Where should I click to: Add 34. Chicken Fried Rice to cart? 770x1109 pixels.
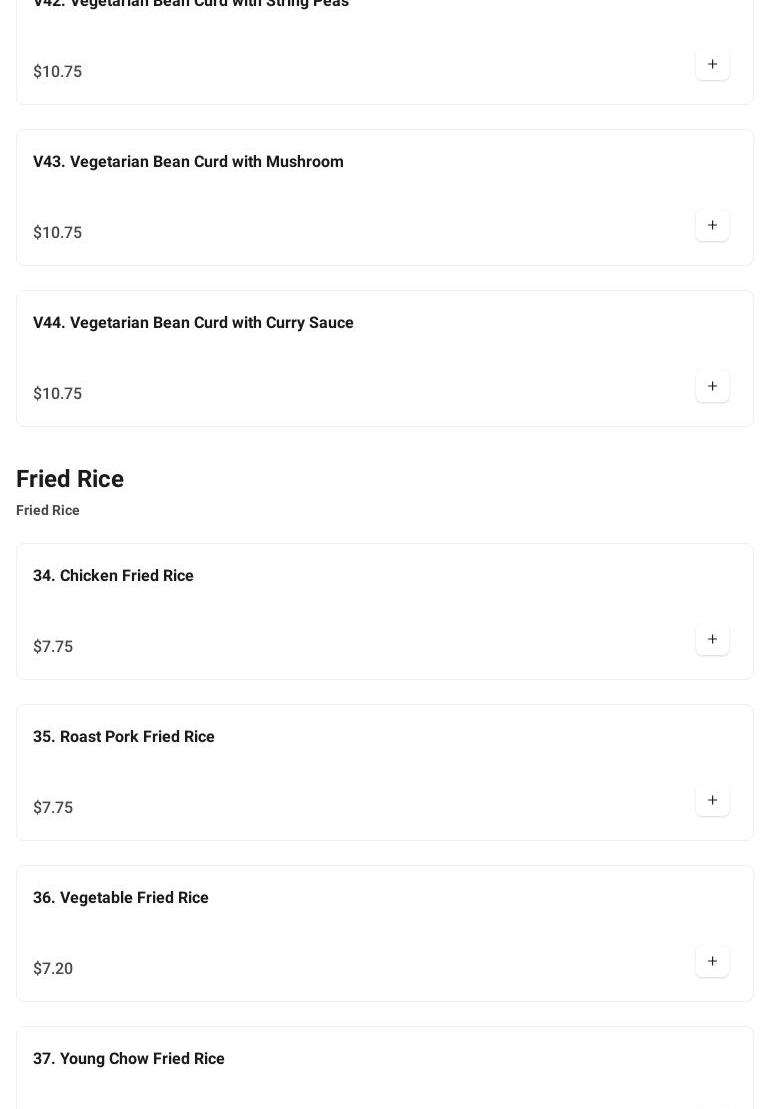tap(712, 640)
